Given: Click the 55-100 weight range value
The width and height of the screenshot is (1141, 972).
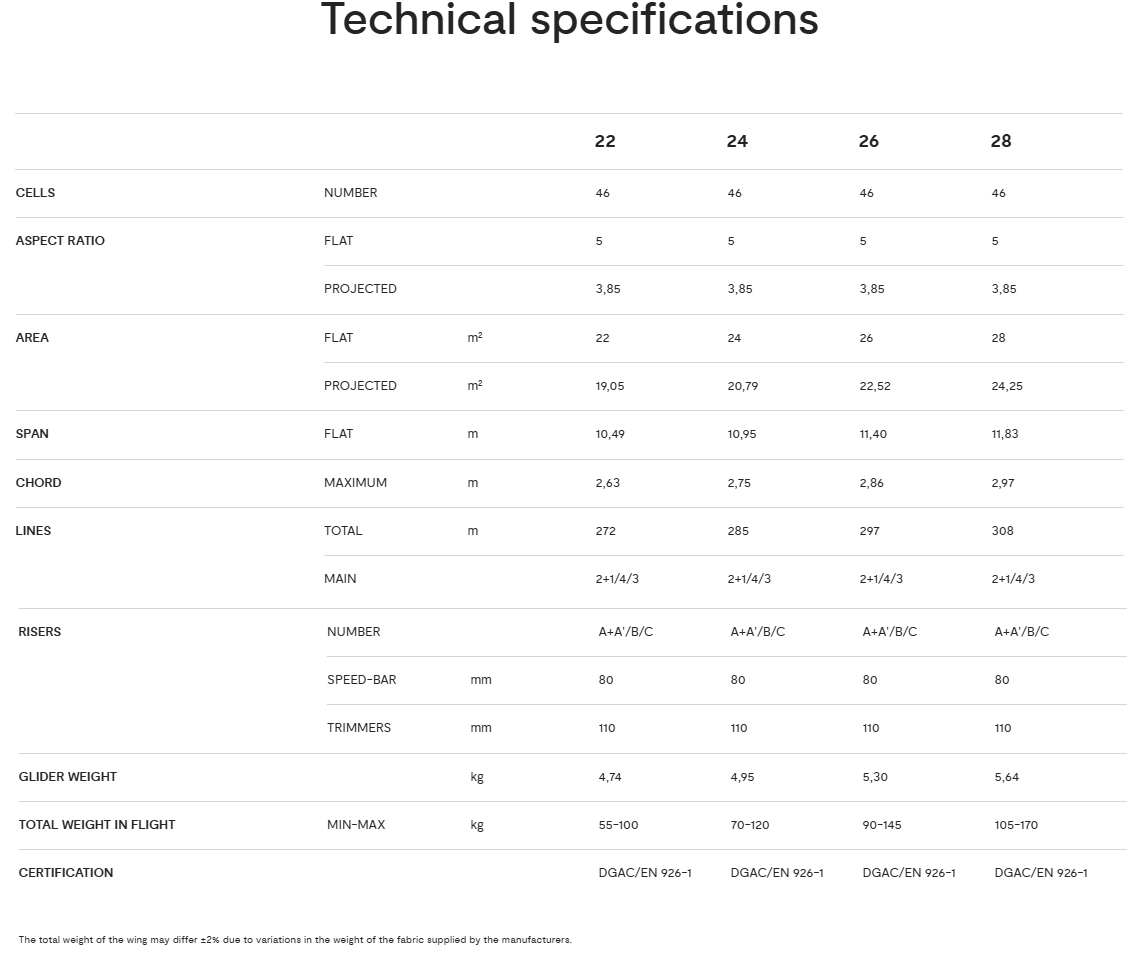Looking at the screenshot, I should click(x=618, y=825).
